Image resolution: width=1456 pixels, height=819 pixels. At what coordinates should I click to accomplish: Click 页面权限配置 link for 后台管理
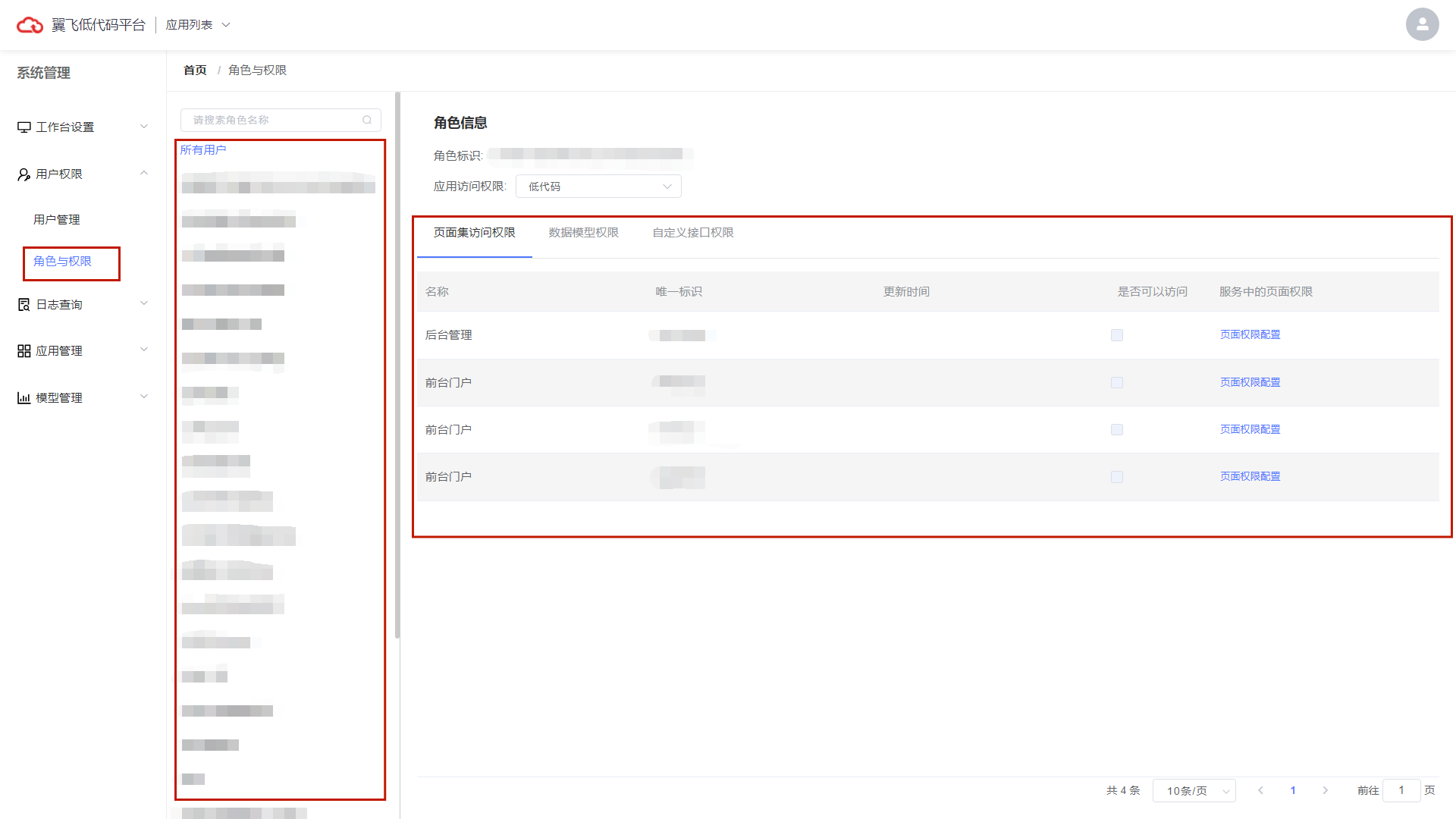[x=1250, y=334]
